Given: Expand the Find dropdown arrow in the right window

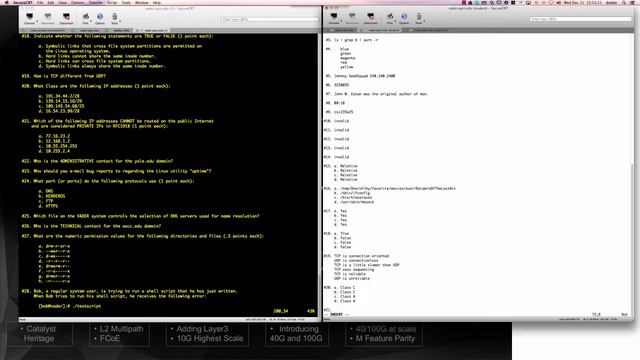Looking at the screenshot, I should (x=395, y=21).
